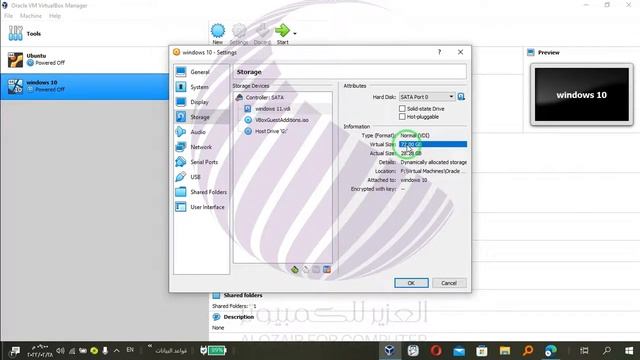
Task: Open the File menu in VirtualBox Manager
Action: click(9, 16)
